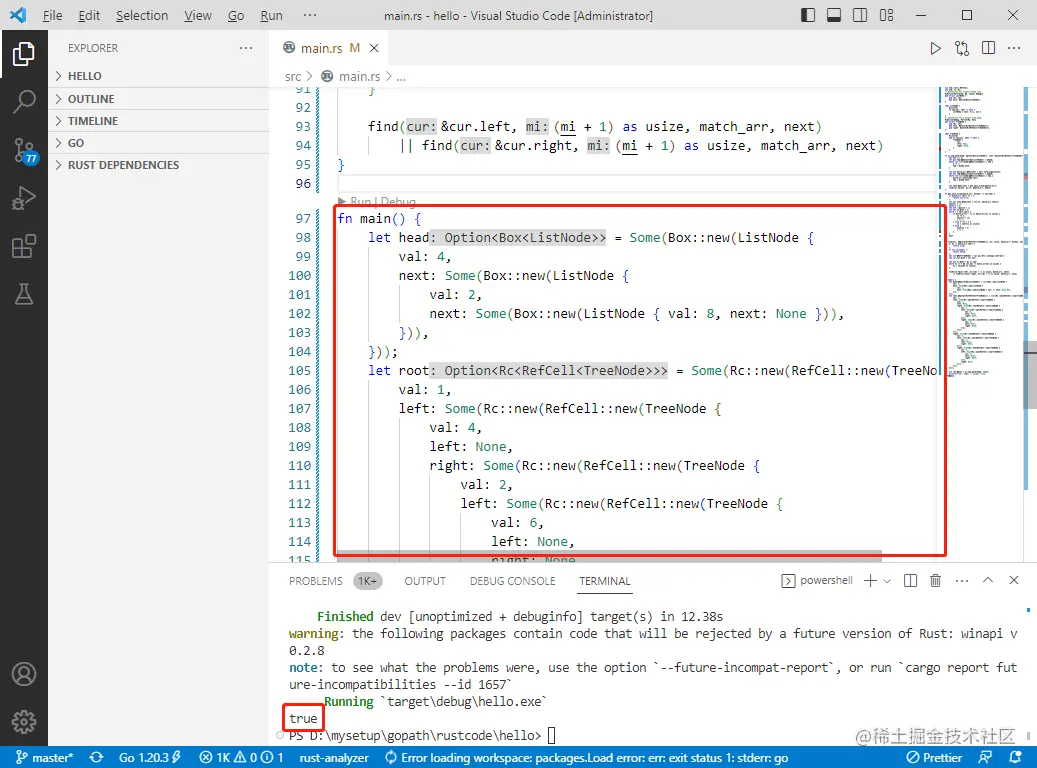Click the master branch status item
Screen dimensions: 1037x768
tap(44, 757)
